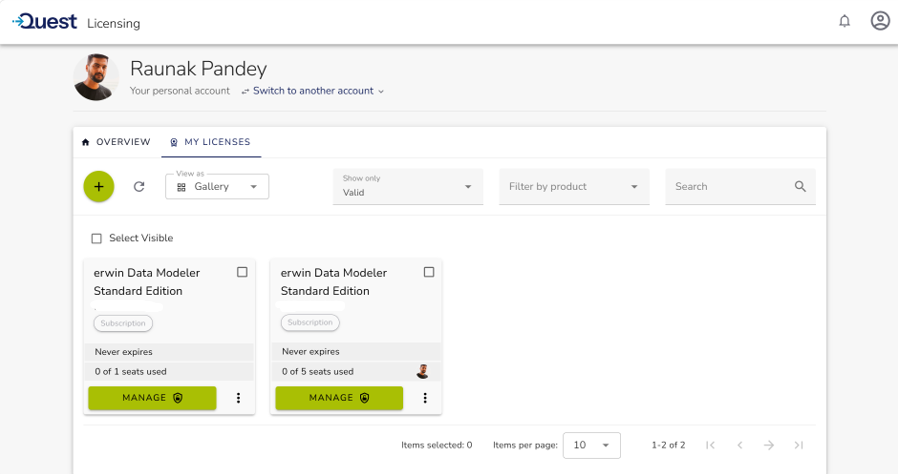The image size is (898, 474).
Task: Click the '0 of 1 seats used' text
Action: click(x=131, y=372)
